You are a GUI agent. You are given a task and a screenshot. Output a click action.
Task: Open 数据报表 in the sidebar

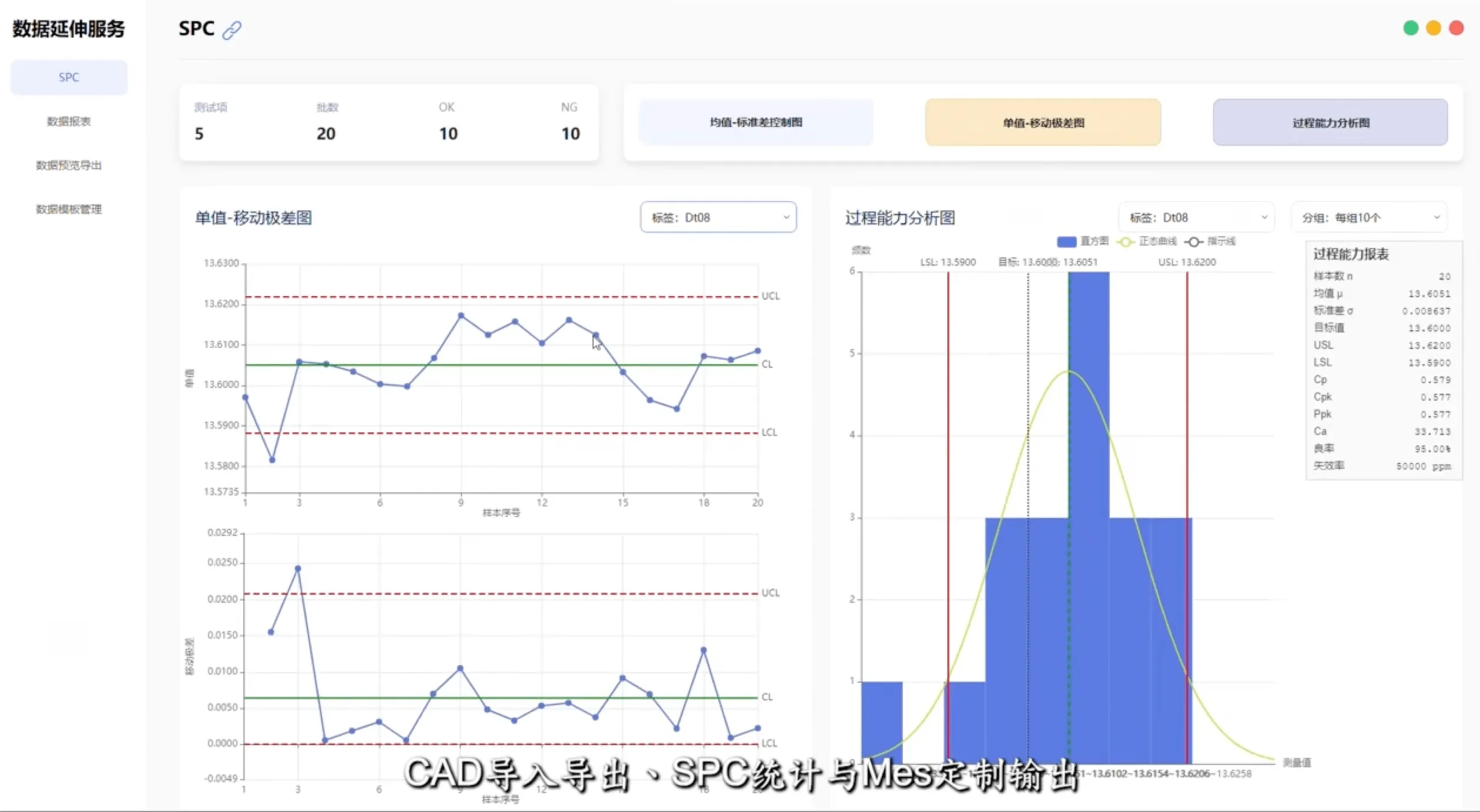[69, 121]
